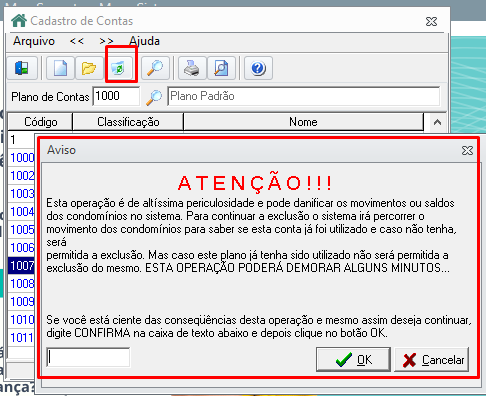Click Cancelar in the Aviso dialog
Viewport: 486px width, 396px height.
[x=432, y=359]
